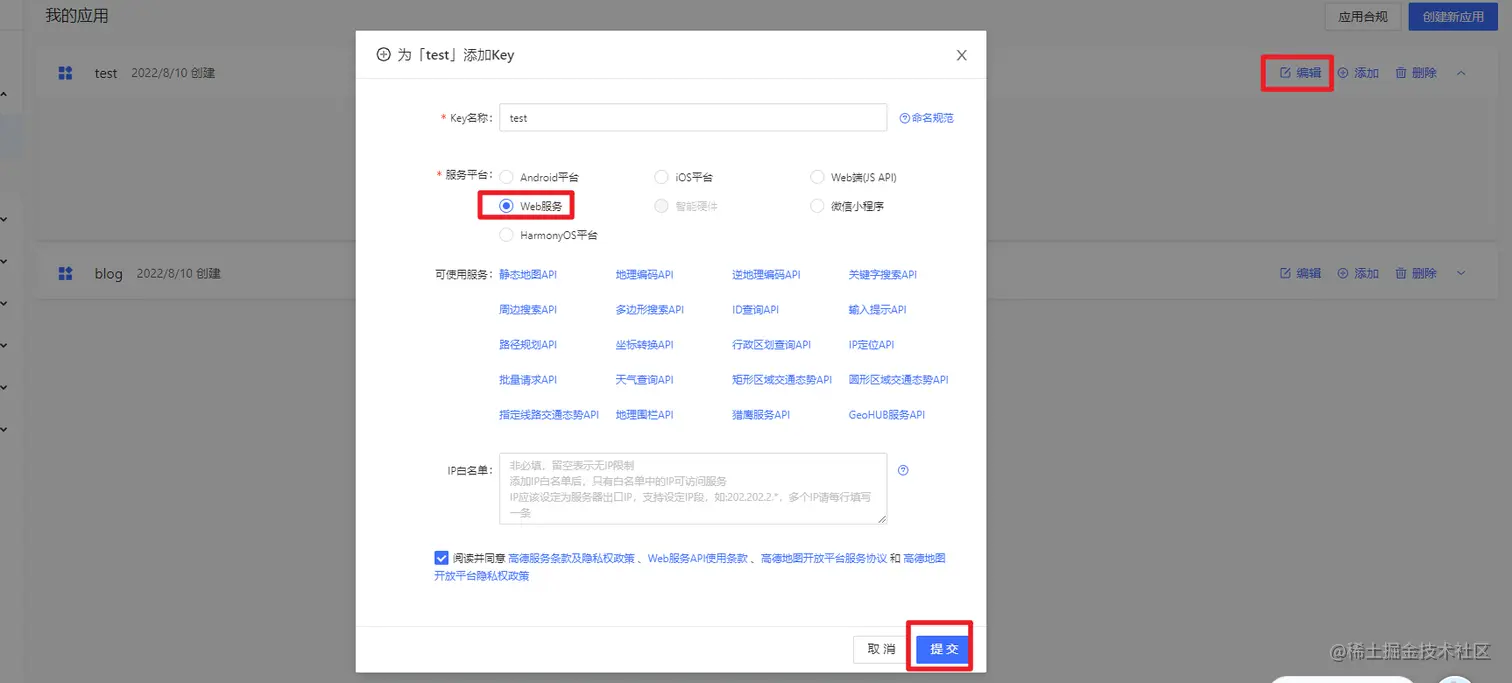Click into the IP白名单 text area
1512x683 pixels.
pos(693,488)
